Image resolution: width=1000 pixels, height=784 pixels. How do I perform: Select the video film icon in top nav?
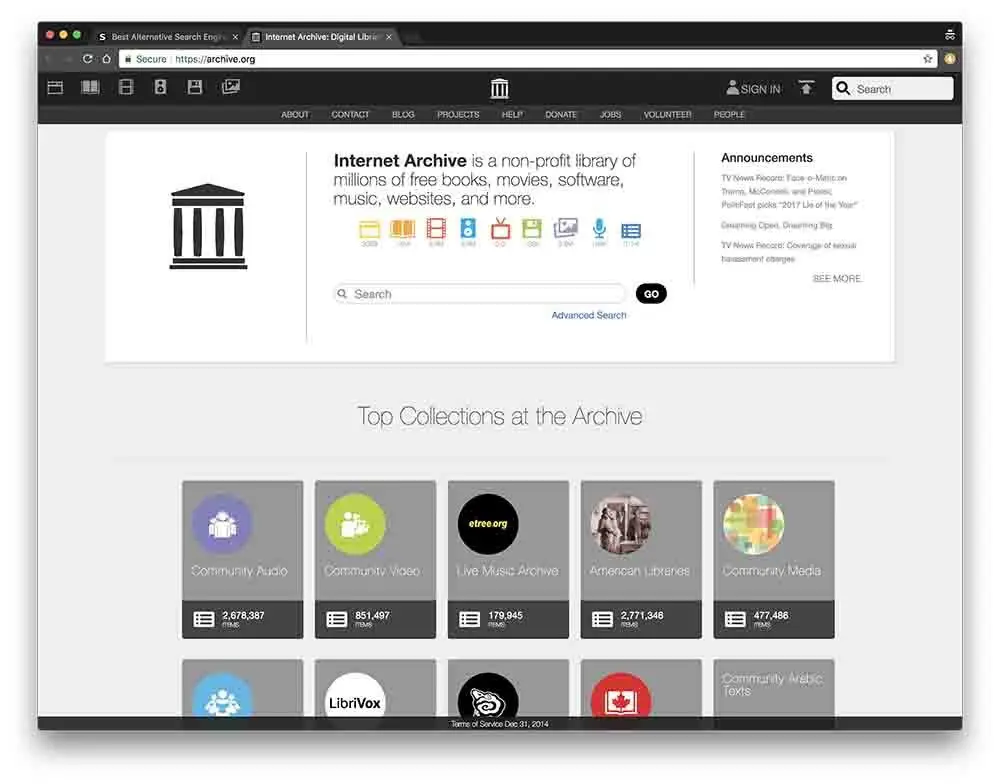click(x=126, y=87)
